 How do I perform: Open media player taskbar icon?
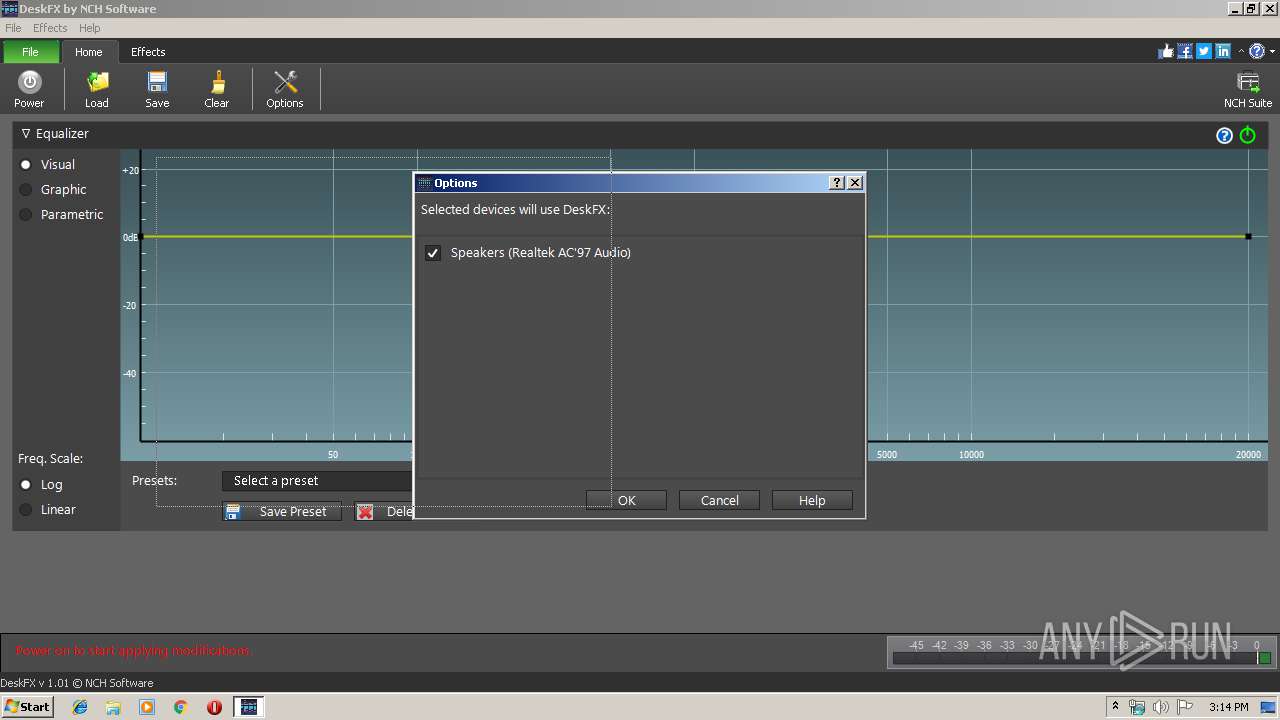tap(147, 707)
